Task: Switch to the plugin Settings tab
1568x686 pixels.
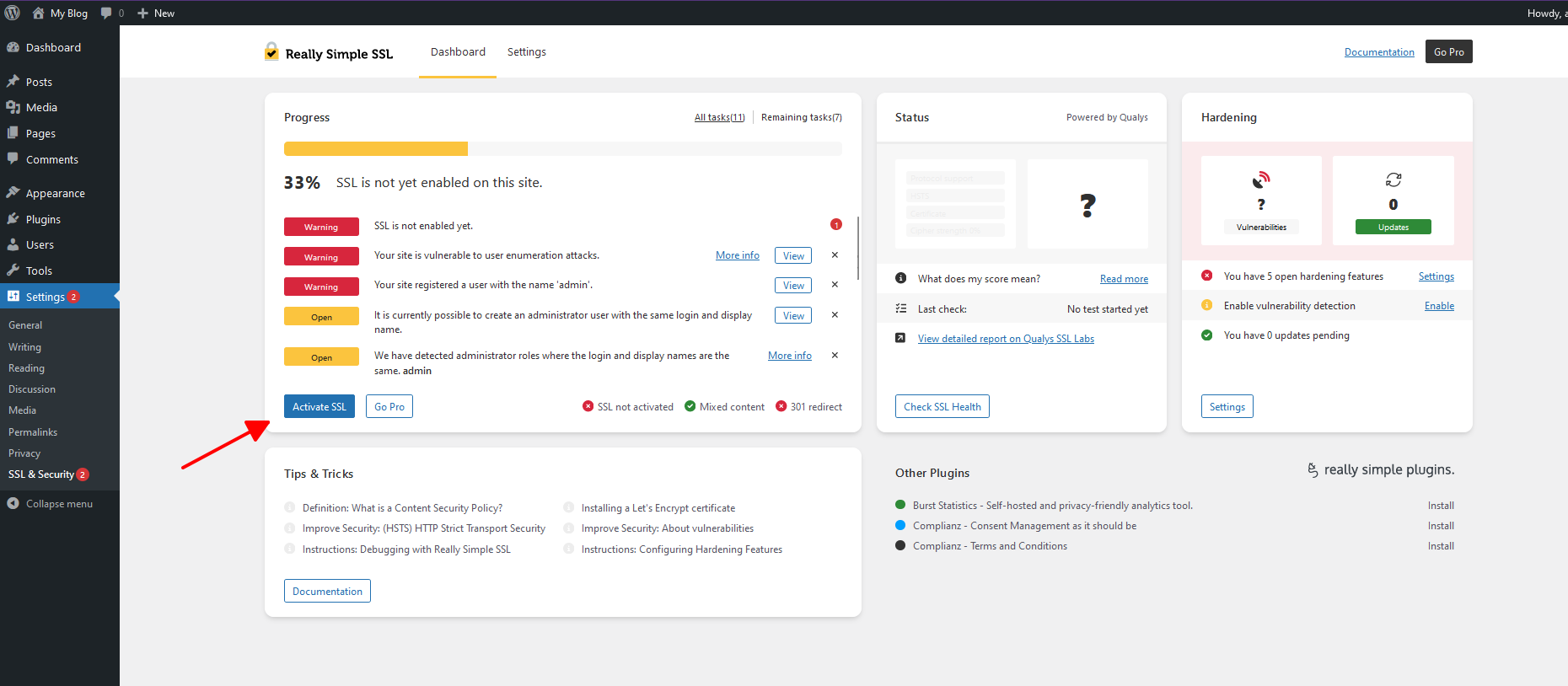Action: tap(527, 52)
